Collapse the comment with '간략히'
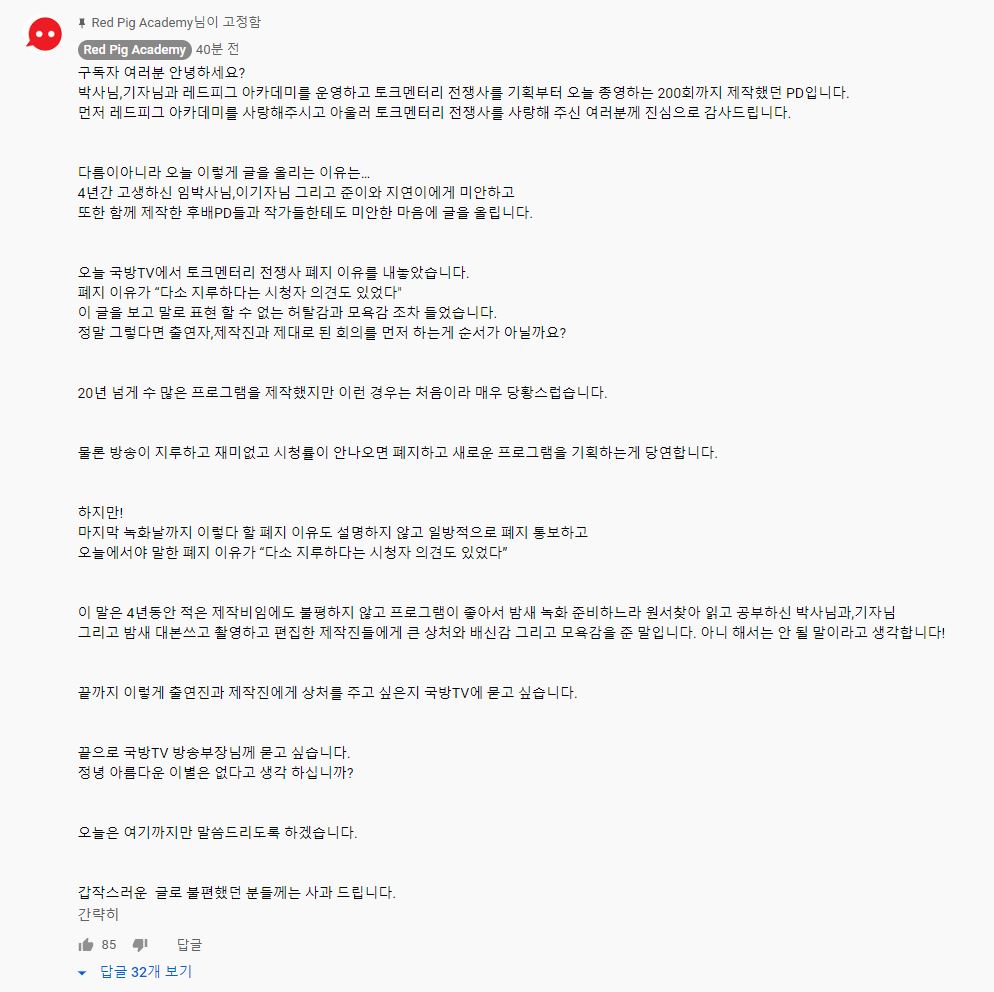The height and width of the screenshot is (992, 994). pos(98,914)
